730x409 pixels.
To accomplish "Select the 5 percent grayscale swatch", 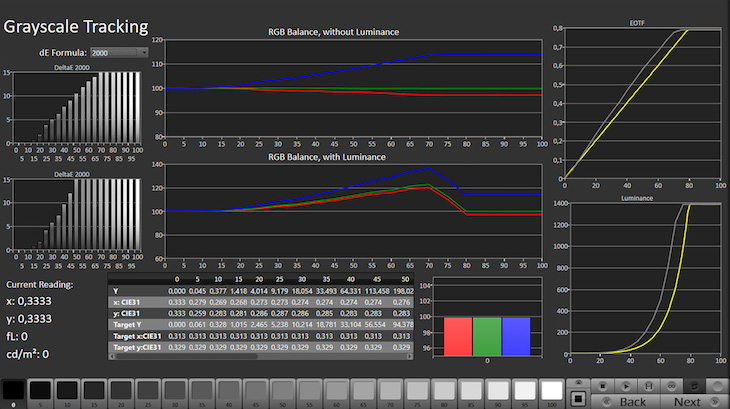I will (41, 391).
